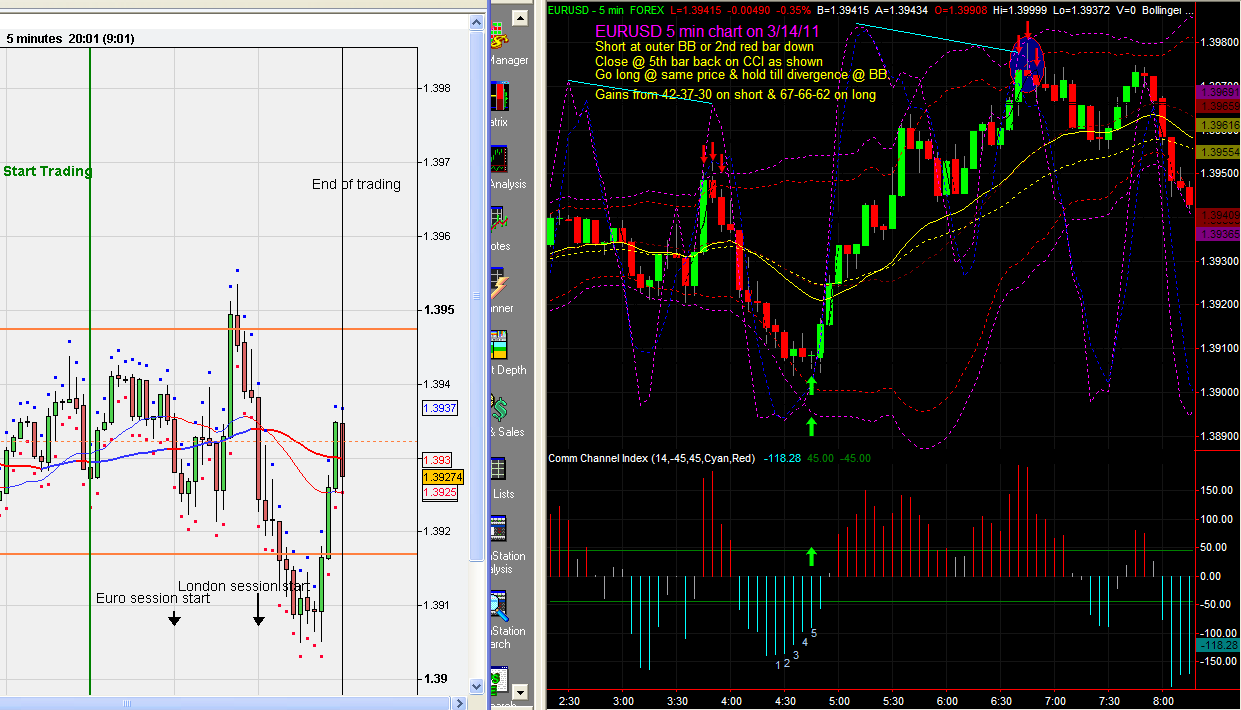Screen dimensions: 1241x710
Task: Click the orange 1.39274 last price label
Action: [442, 477]
